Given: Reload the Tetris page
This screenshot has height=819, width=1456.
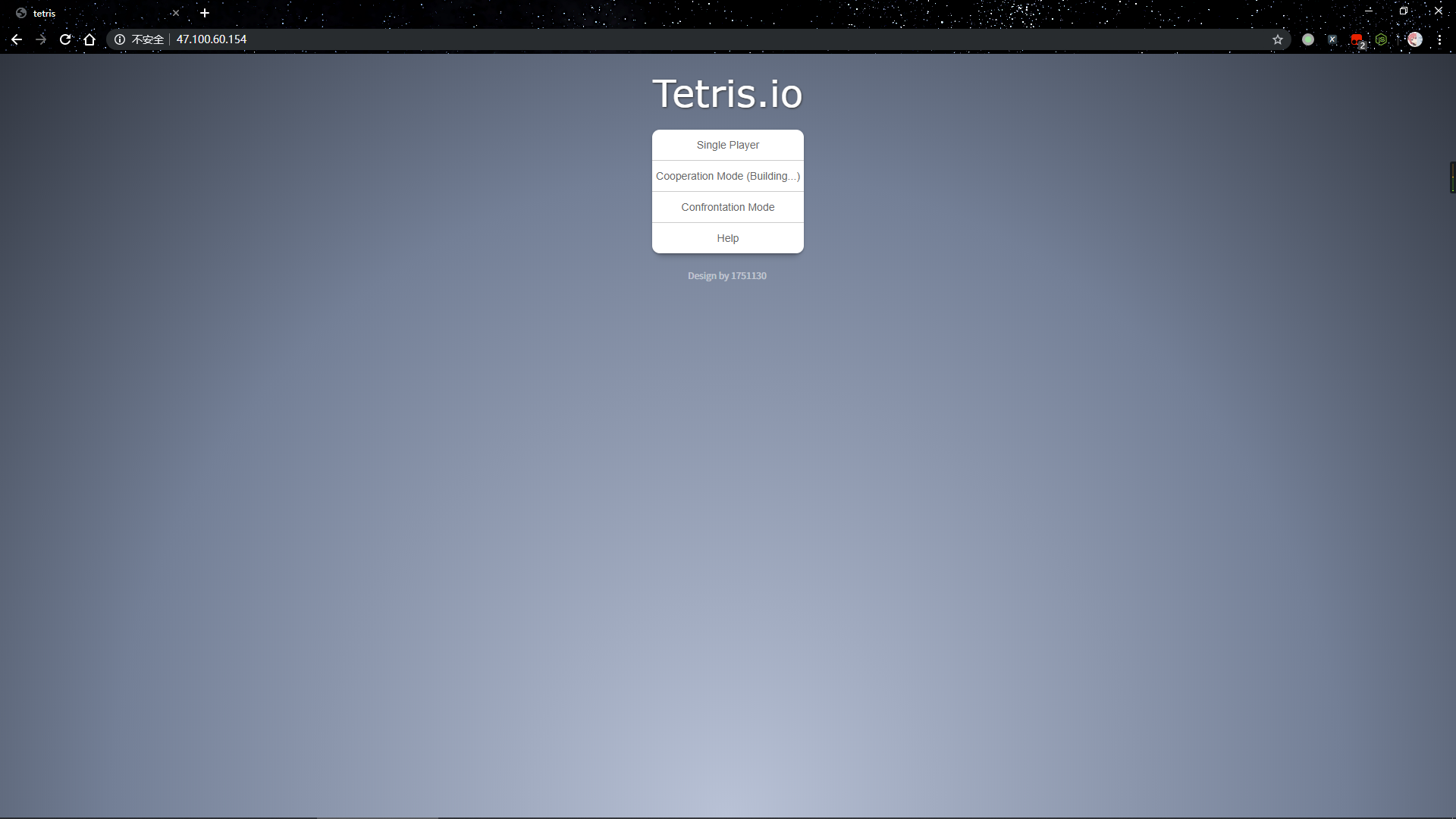Looking at the screenshot, I should (65, 39).
